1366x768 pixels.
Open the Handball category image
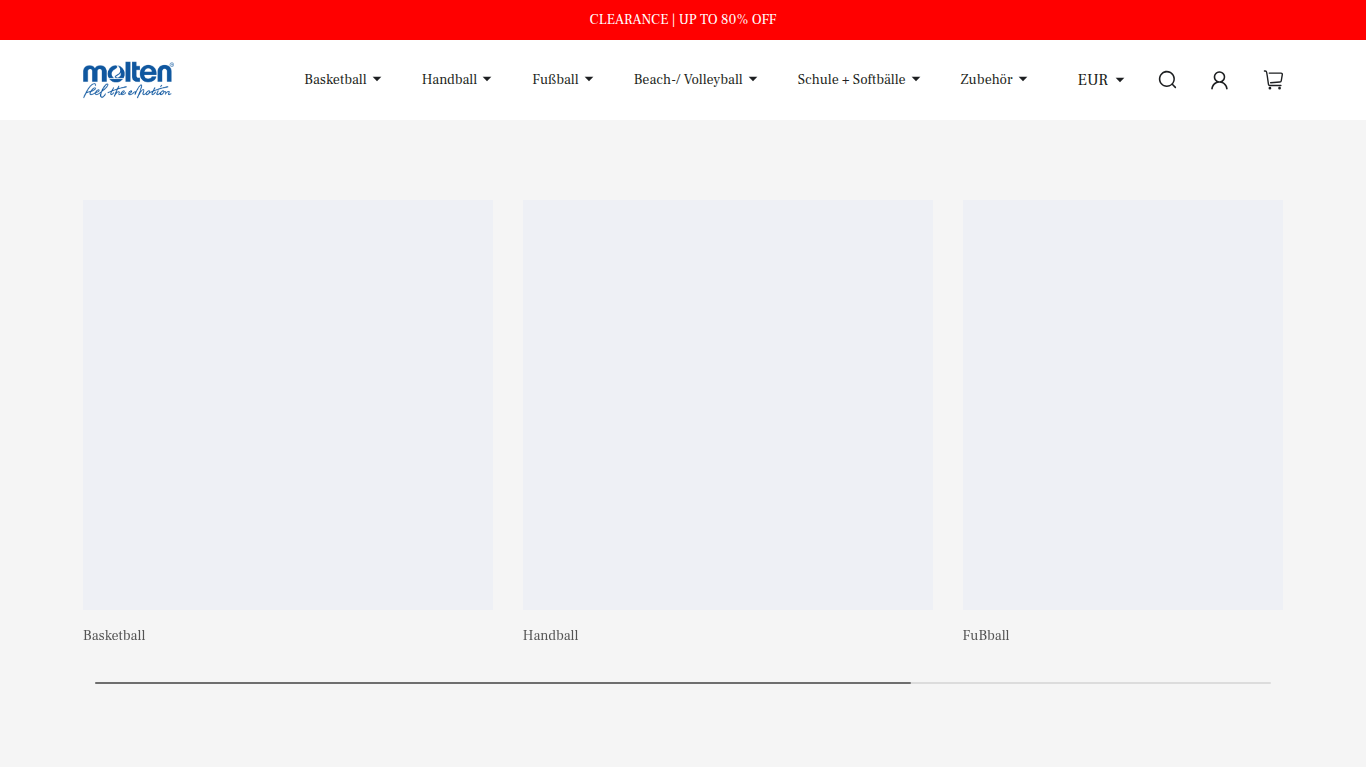[728, 405]
